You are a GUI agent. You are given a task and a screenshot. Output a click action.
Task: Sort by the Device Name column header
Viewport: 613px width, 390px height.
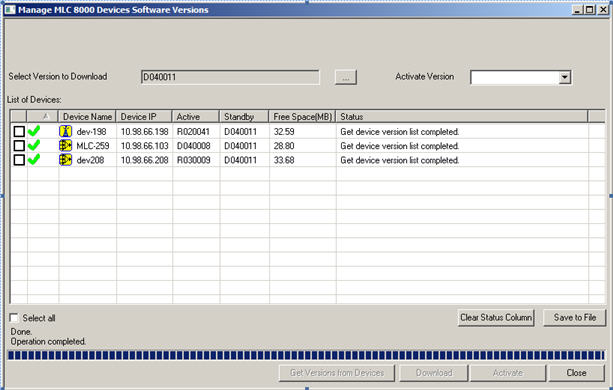click(x=87, y=116)
